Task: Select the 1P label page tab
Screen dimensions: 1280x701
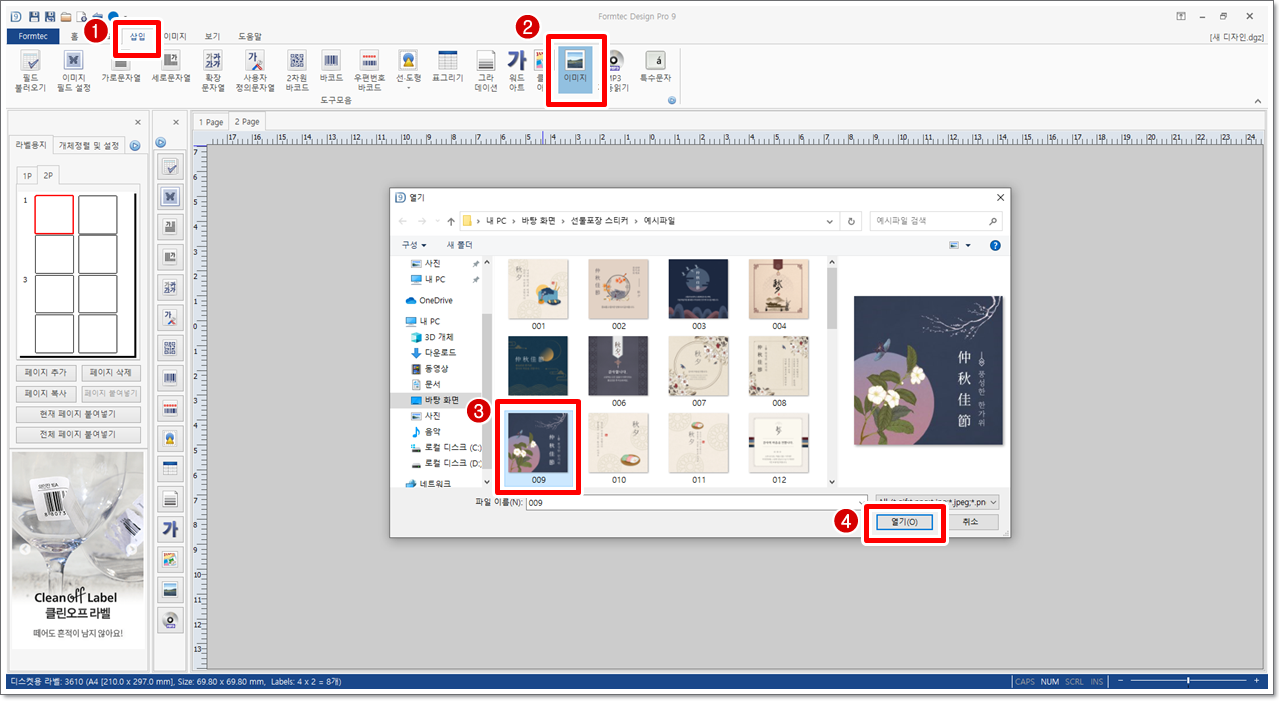Action: click(28, 175)
